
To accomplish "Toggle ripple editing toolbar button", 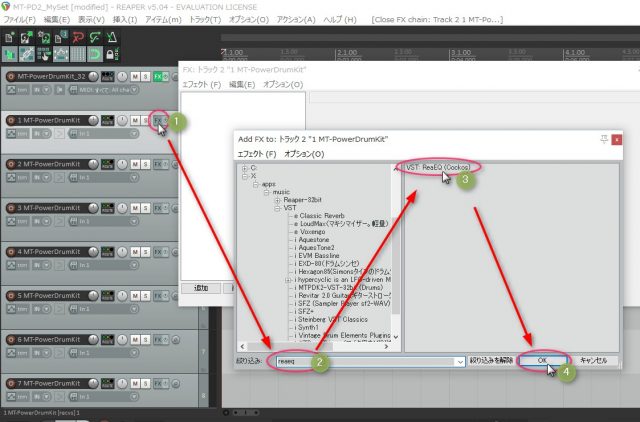I will tap(44, 54).
